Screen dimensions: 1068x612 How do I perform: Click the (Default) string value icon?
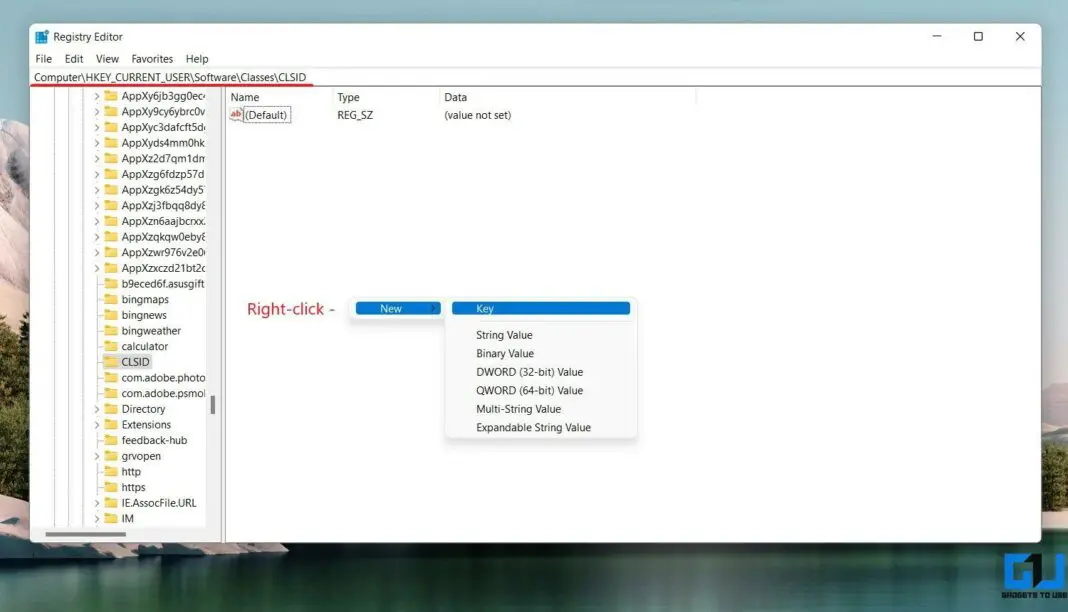(236, 114)
